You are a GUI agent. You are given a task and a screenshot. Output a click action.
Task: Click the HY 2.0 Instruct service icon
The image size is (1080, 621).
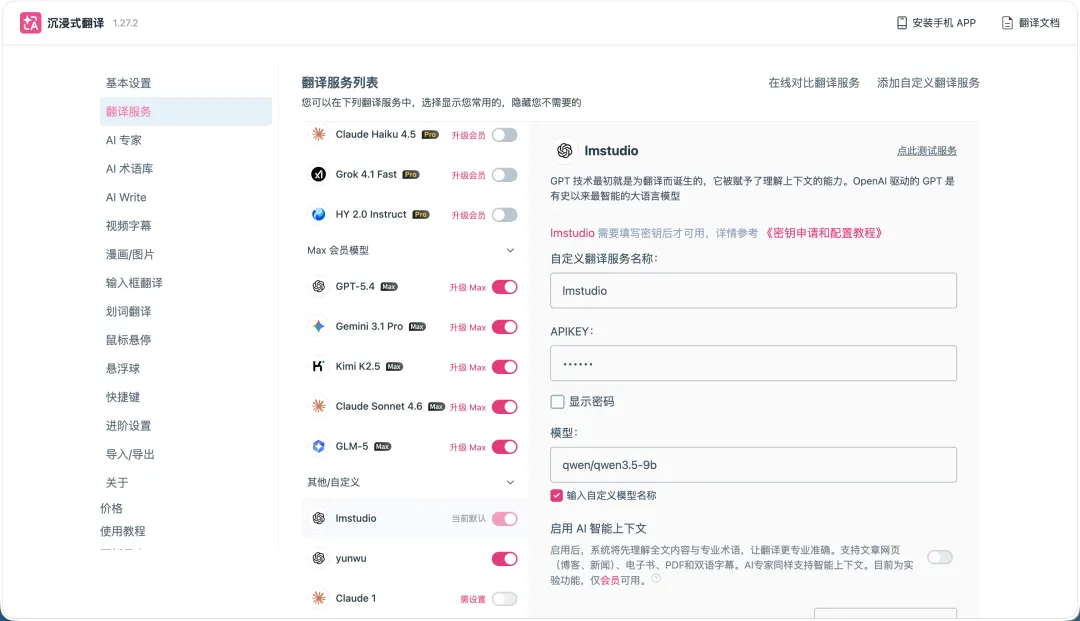(318, 214)
